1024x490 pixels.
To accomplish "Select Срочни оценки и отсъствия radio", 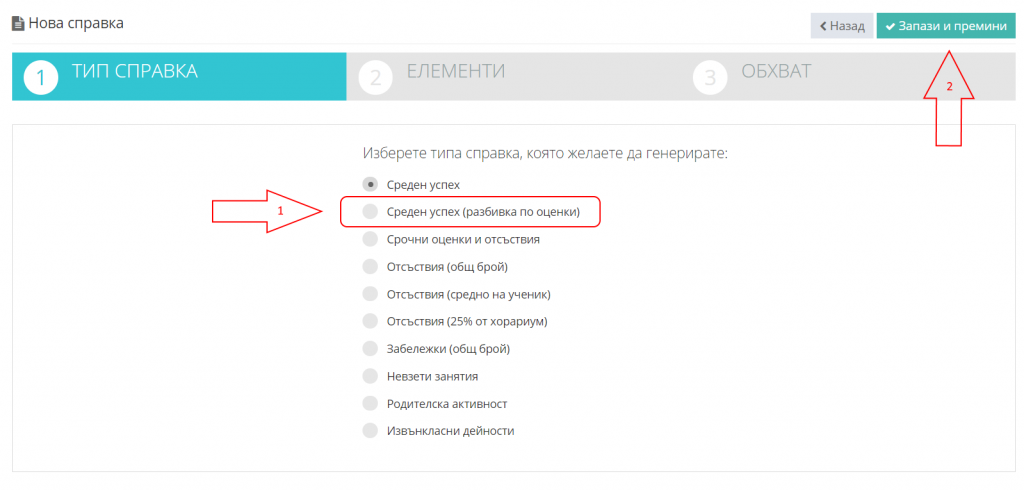I will pyautogui.click(x=370, y=239).
